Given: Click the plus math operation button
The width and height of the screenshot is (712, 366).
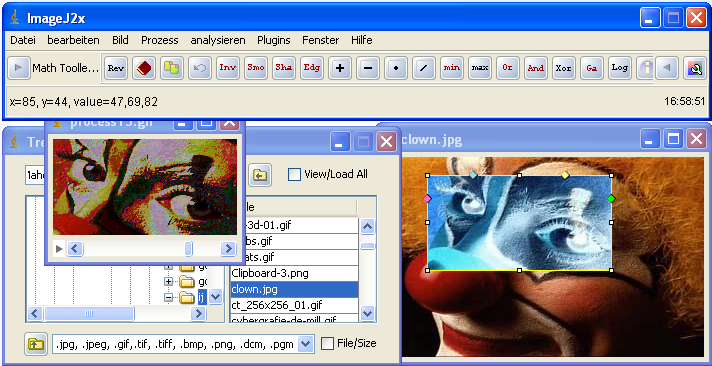Looking at the screenshot, I should click(x=340, y=68).
